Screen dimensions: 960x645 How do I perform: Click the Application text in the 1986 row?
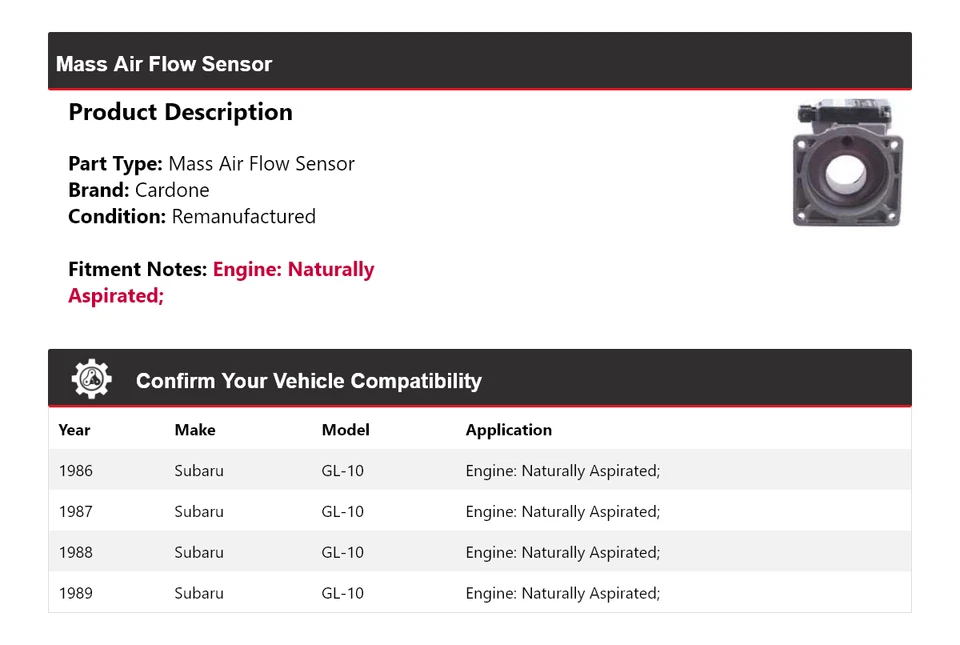point(563,471)
